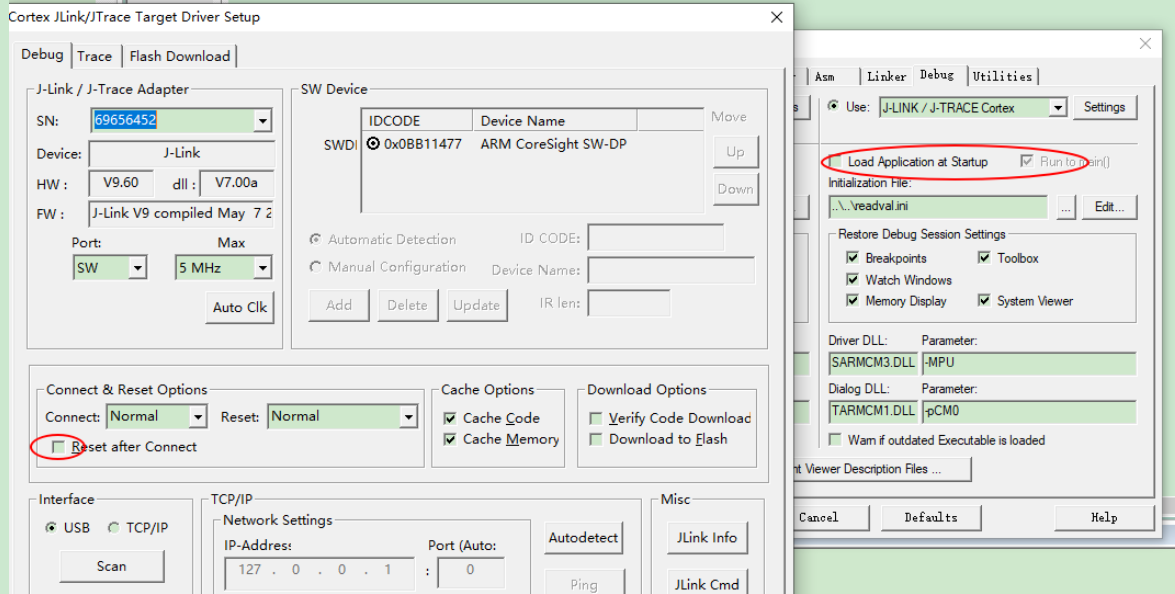Click the Help button
The image size is (1175, 594).
click(x=1104, y=518)
